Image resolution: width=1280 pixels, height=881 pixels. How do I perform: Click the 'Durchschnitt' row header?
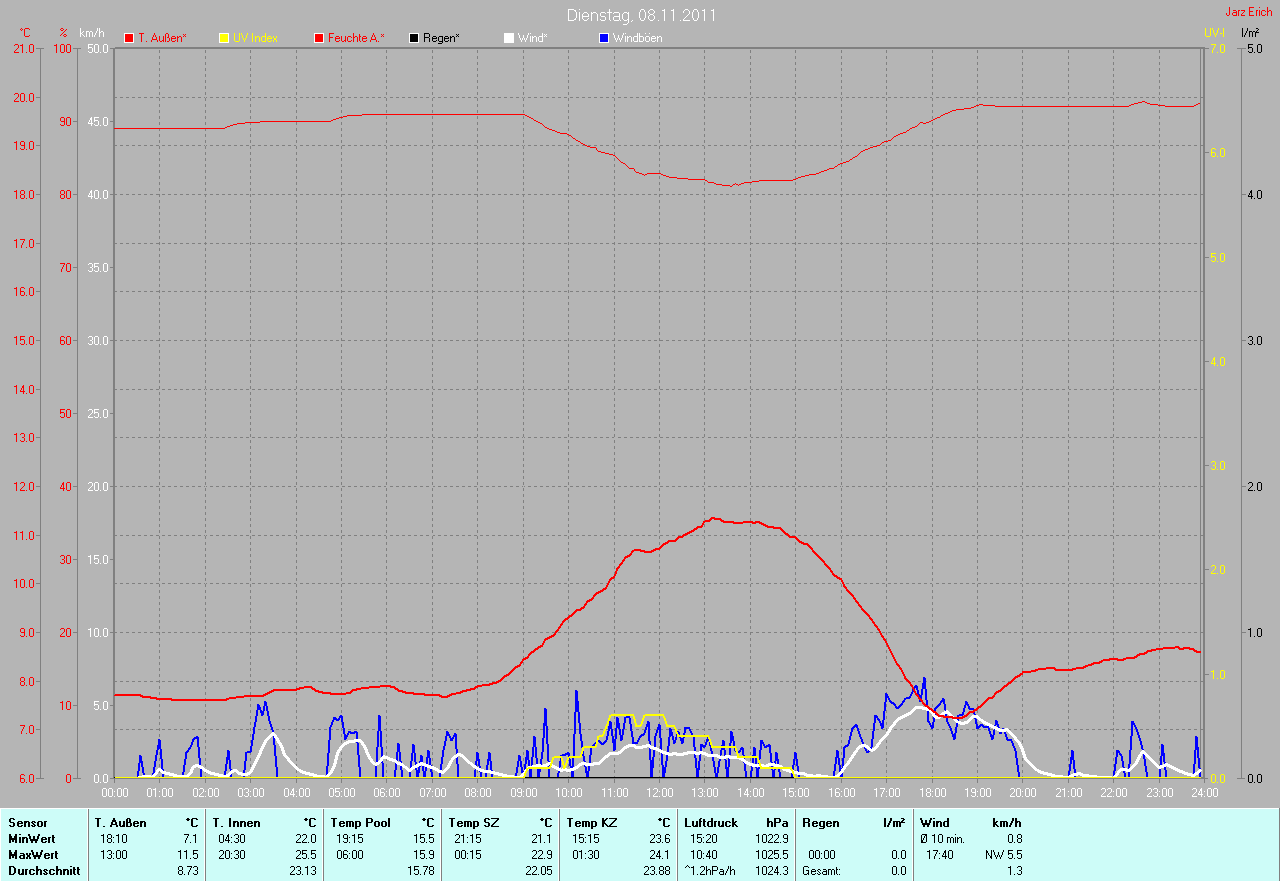(x=44, y=871)
